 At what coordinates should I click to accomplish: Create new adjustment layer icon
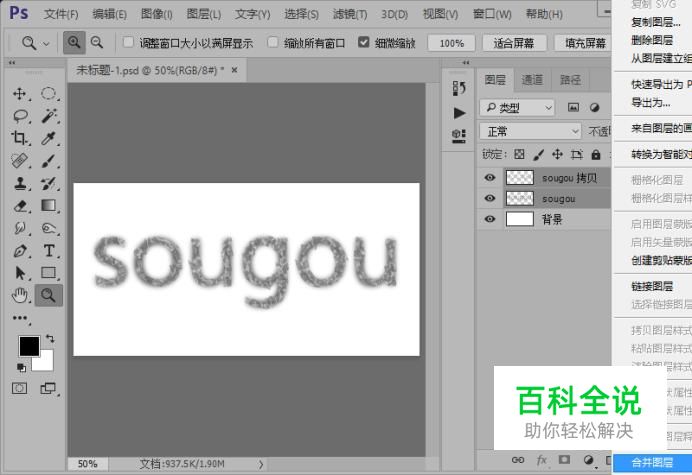(x=588, y=460)
